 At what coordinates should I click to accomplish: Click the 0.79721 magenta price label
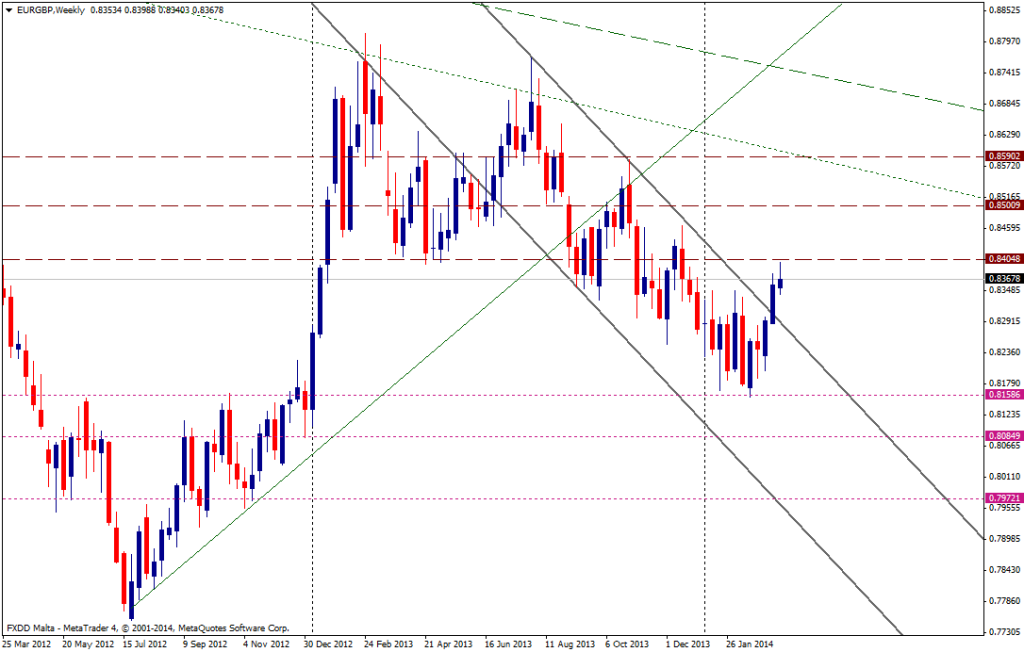point(1003,498)
